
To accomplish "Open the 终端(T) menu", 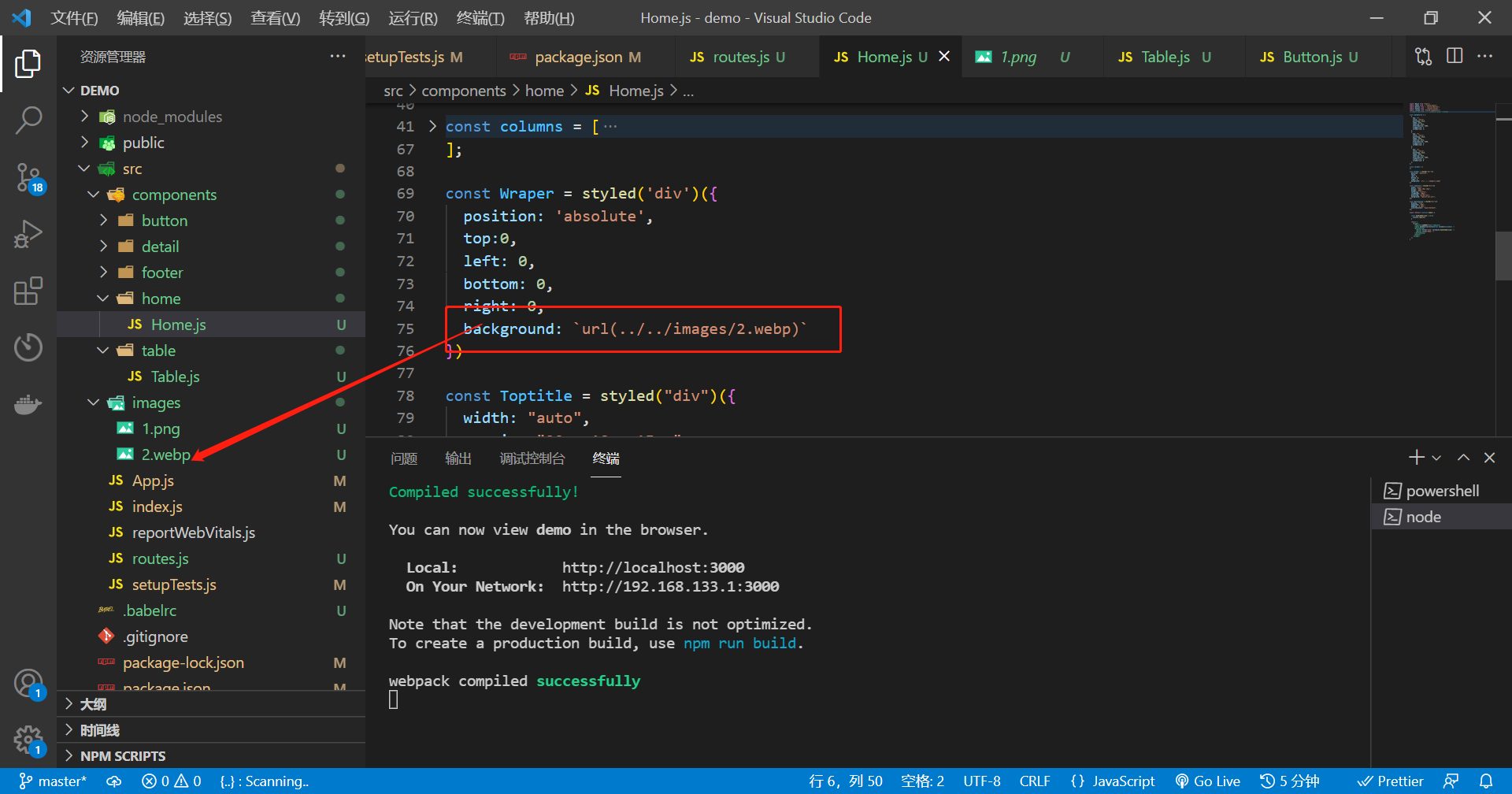I will click(480, 17).
